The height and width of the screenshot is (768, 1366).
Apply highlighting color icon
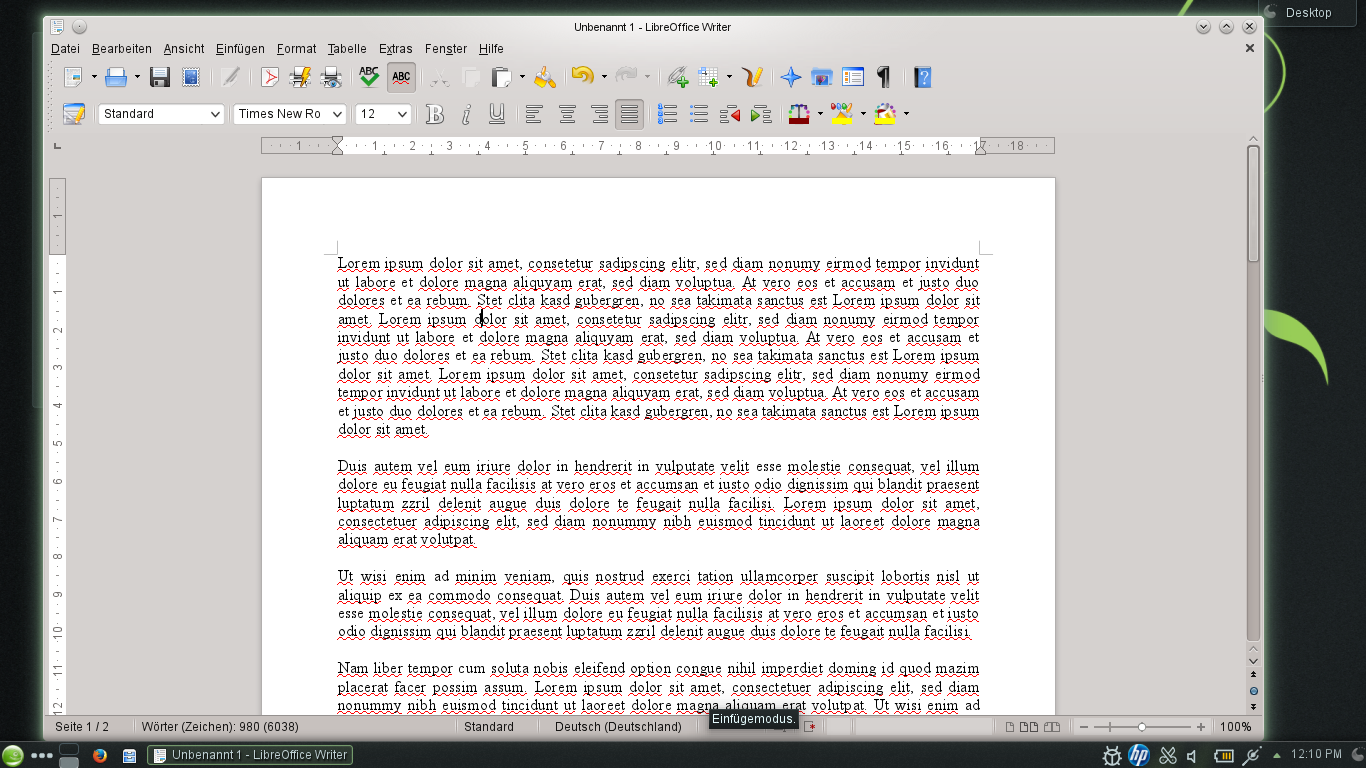(x=842, y=114)
